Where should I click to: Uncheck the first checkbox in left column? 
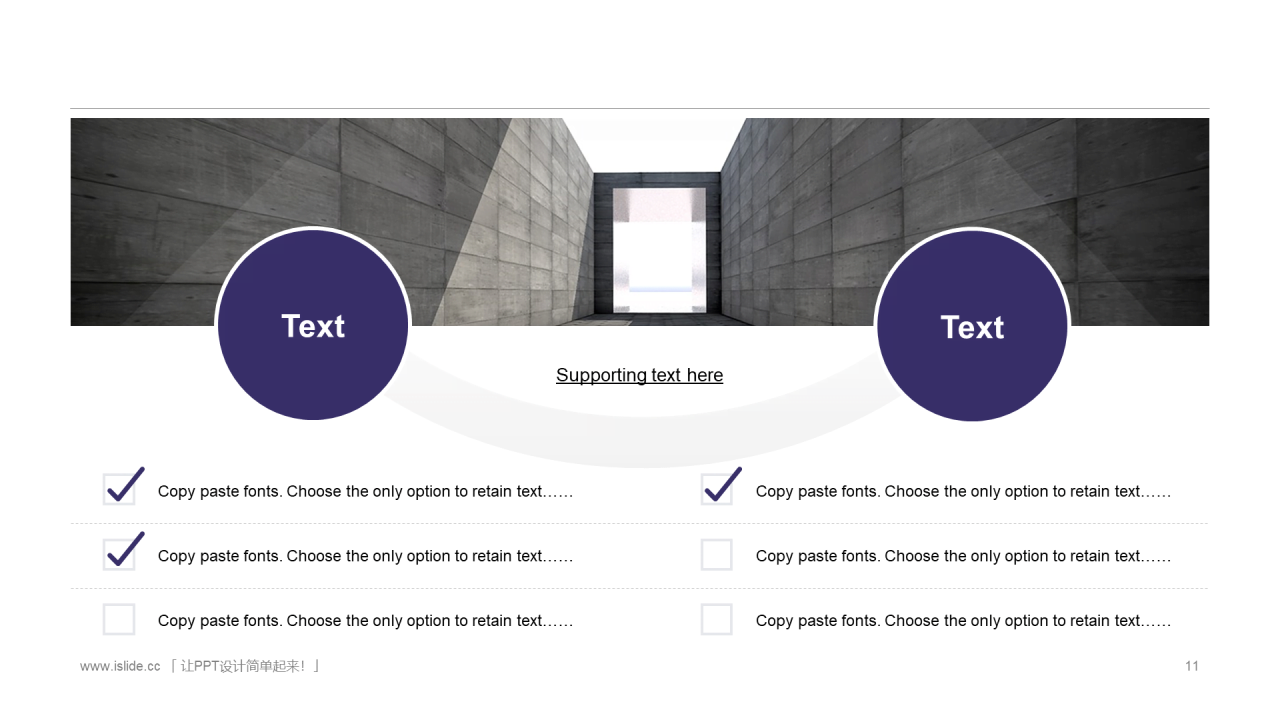click(120, 489)
